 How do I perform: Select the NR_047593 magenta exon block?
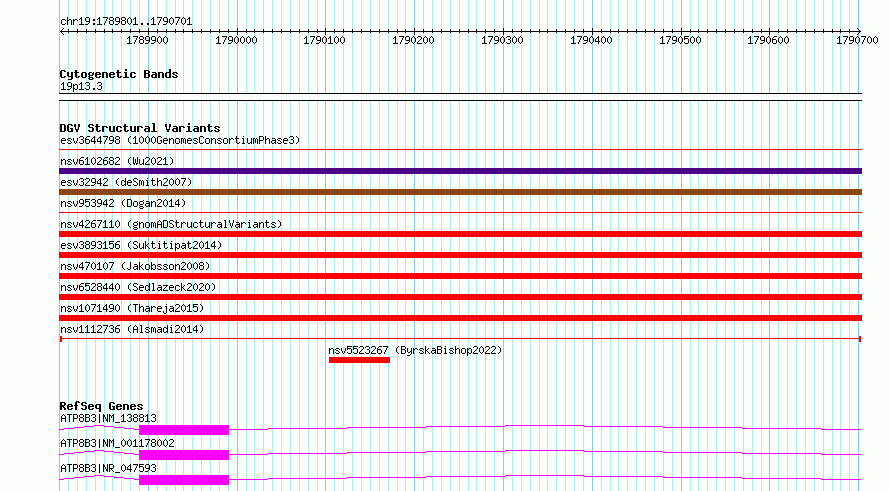pos(184,480)
